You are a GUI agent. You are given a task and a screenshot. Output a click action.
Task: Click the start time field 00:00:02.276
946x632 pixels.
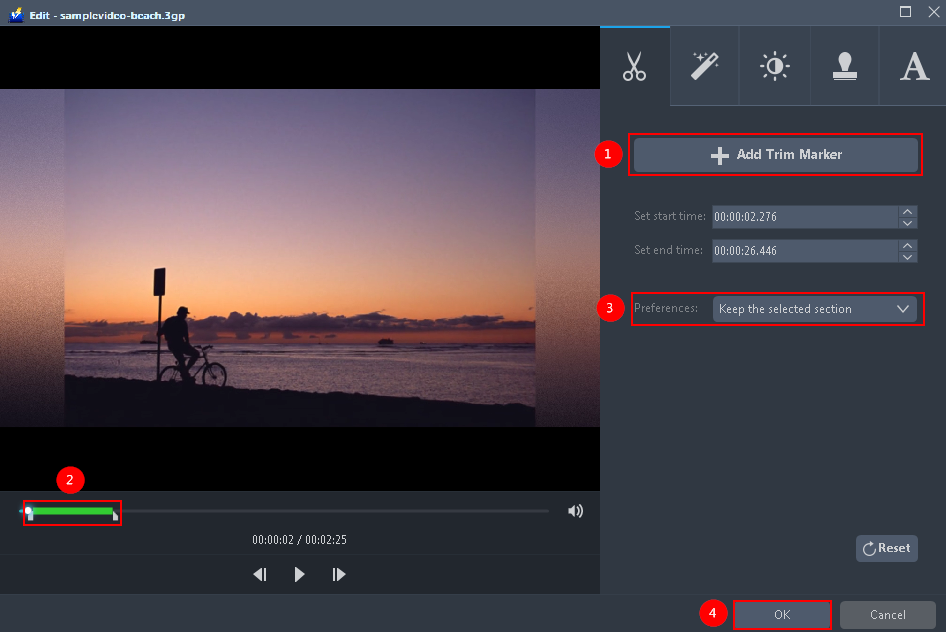click(800, 216)
